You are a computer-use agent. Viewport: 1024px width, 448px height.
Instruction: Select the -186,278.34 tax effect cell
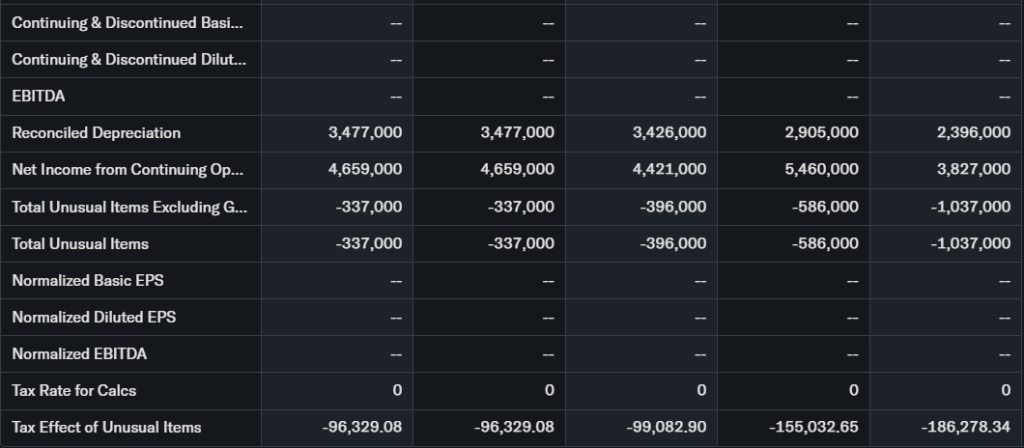[965, 427]
